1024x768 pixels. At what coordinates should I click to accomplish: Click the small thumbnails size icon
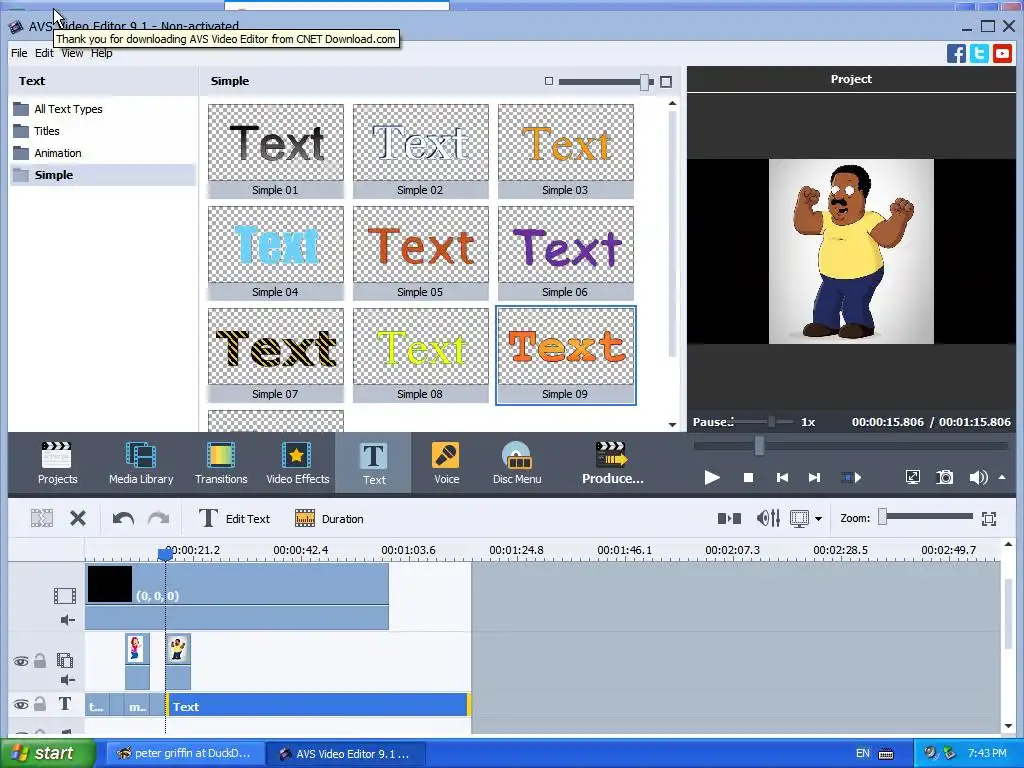(549, 81)
